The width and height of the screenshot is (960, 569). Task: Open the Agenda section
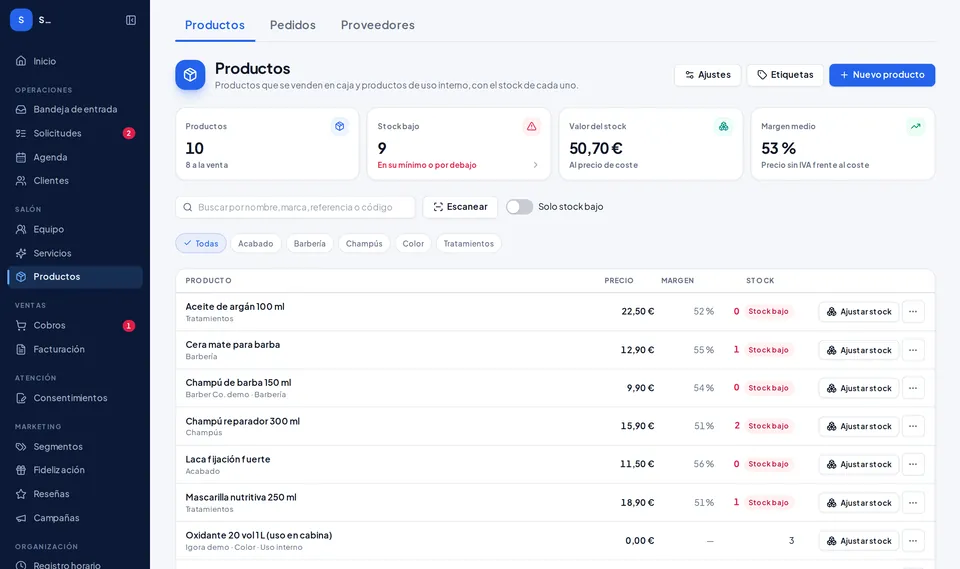tap(75, 157)
